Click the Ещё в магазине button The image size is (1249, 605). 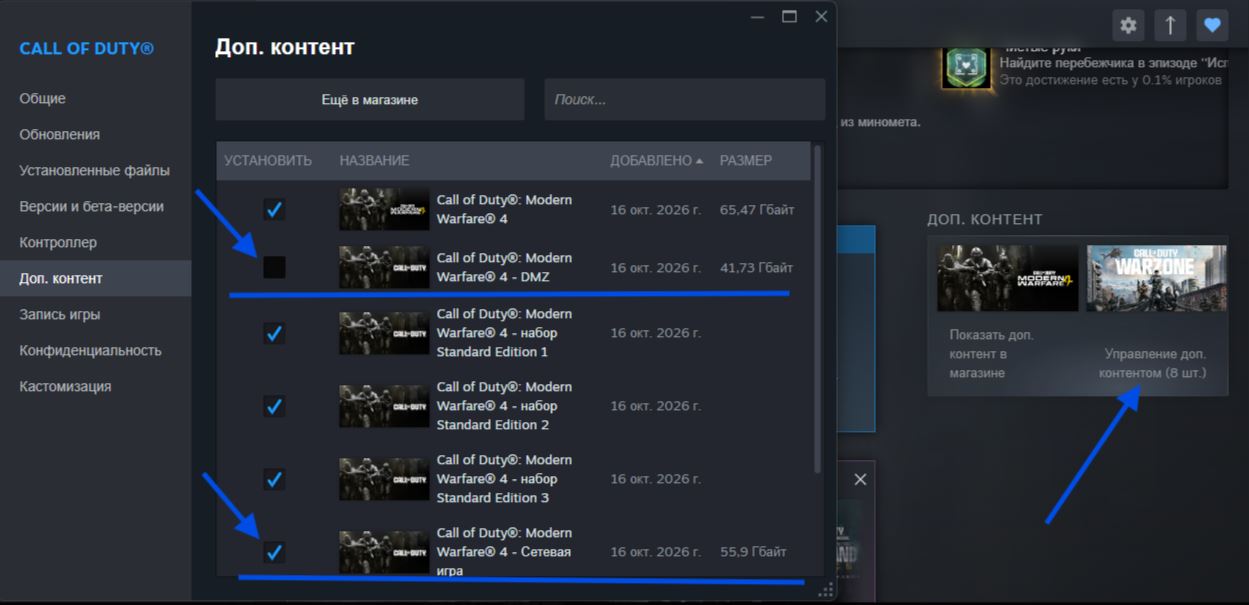[370, 100]
